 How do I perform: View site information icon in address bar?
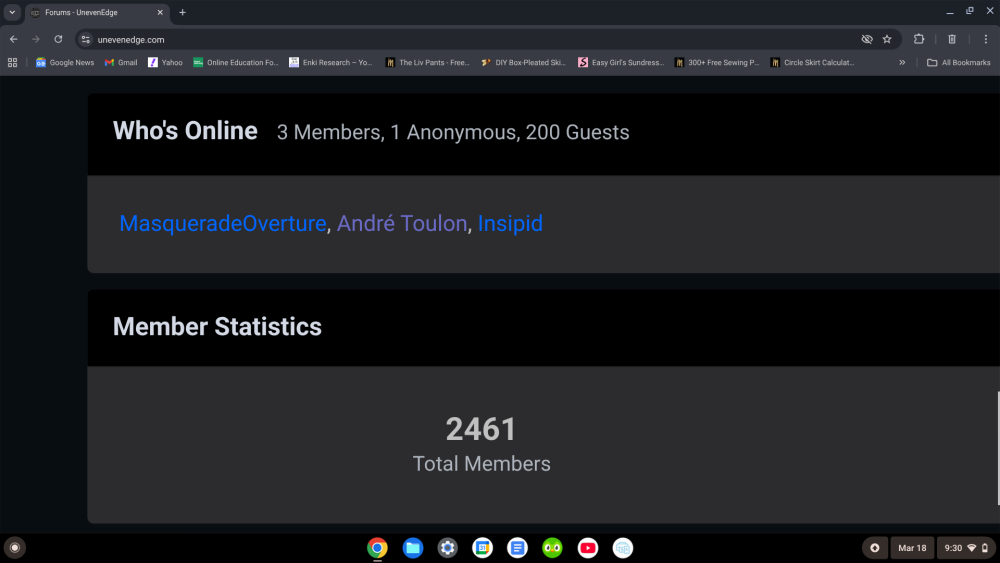[85, 40]
